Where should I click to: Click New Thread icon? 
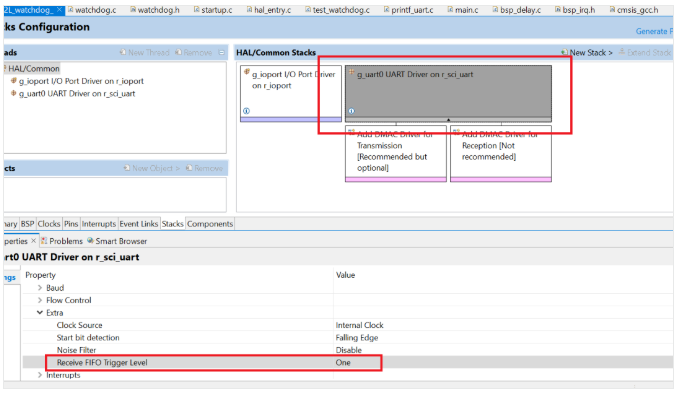[123, 52]
